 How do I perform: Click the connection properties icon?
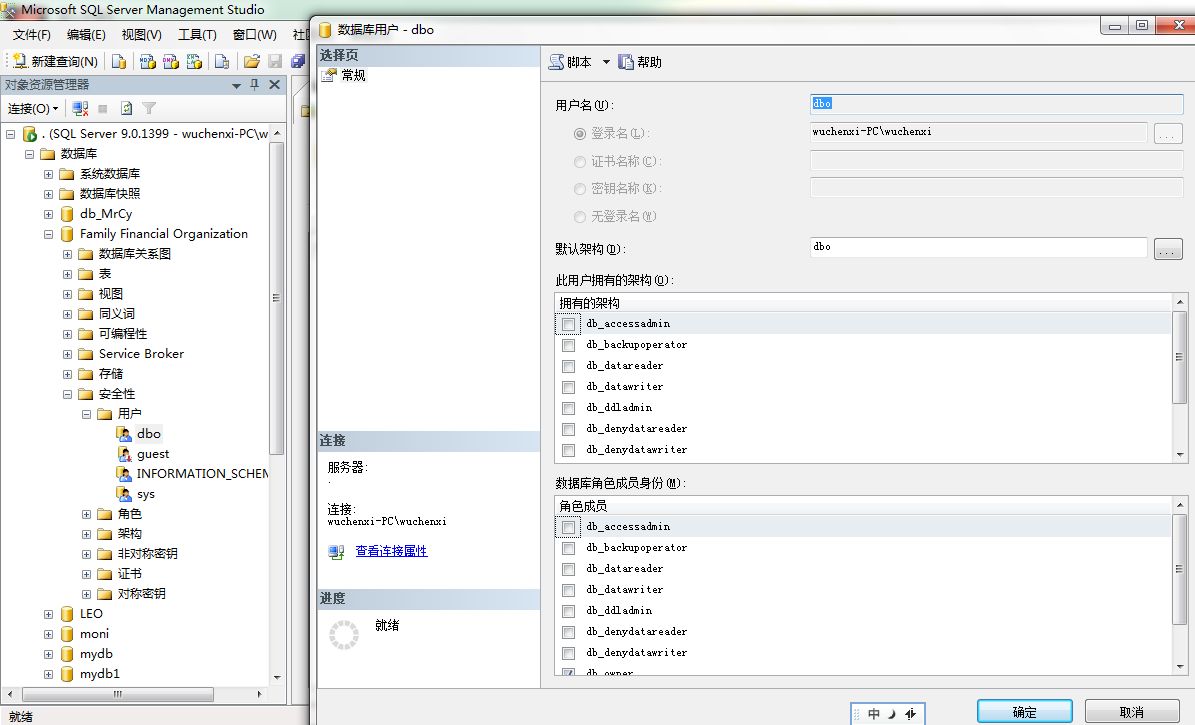(336, 551)
